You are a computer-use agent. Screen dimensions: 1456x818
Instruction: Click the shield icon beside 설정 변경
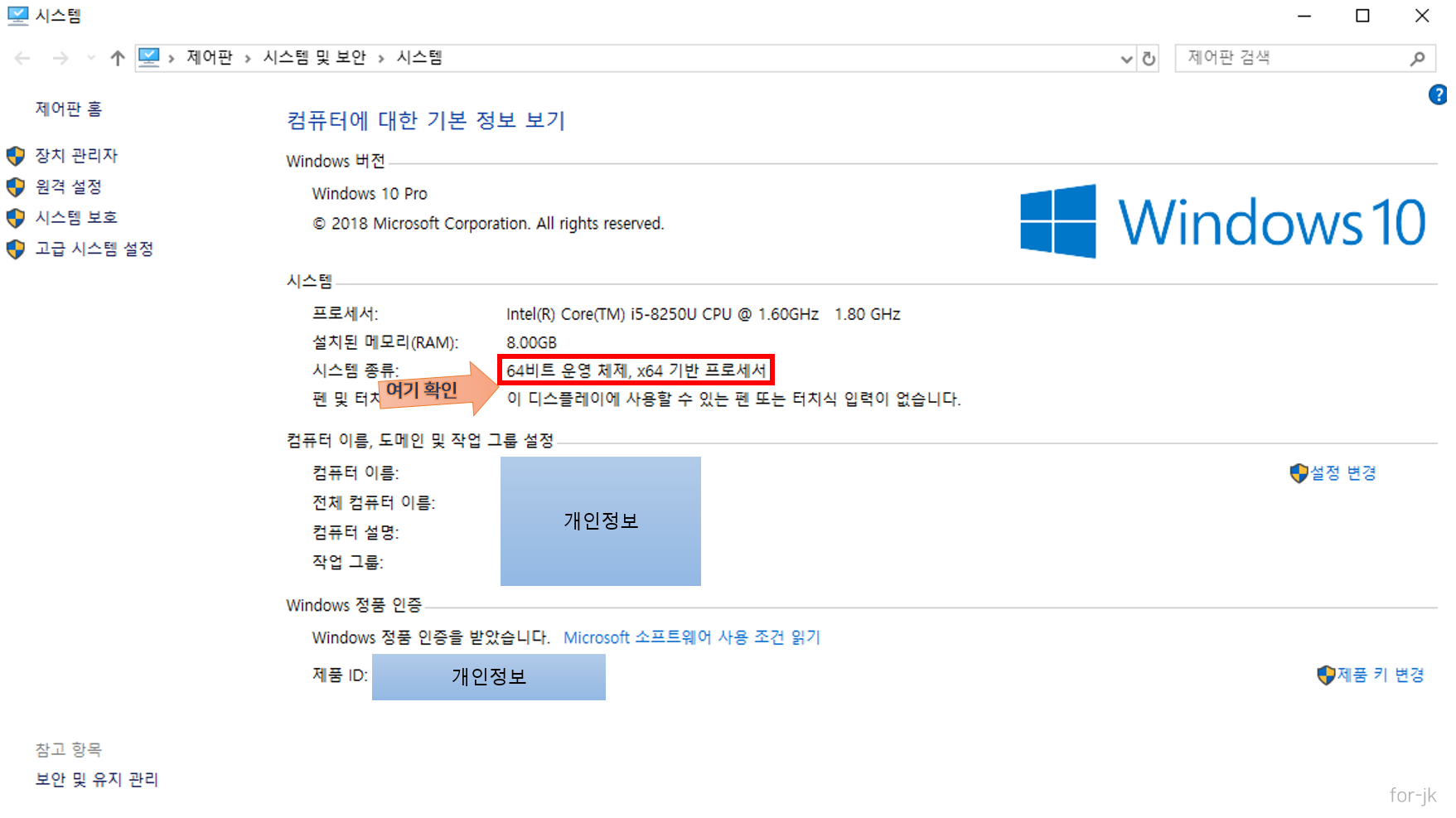[1299, 473]
